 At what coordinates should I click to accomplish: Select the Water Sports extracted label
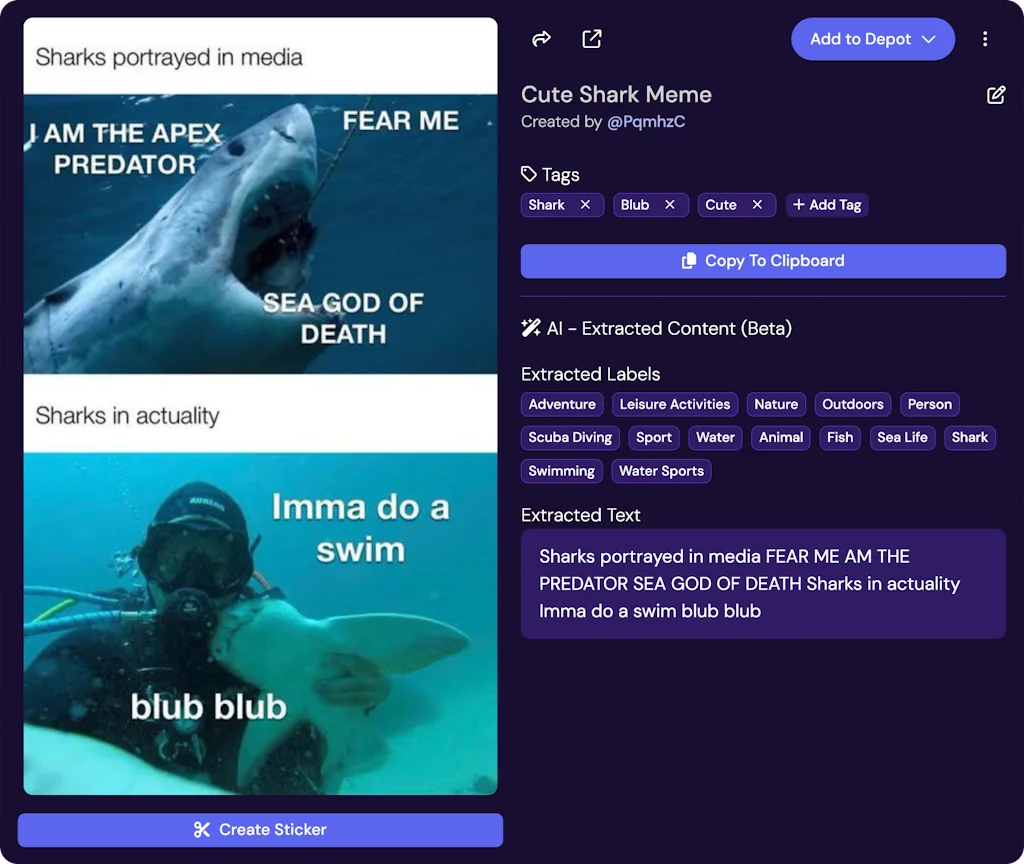click(x=661, y=470)
